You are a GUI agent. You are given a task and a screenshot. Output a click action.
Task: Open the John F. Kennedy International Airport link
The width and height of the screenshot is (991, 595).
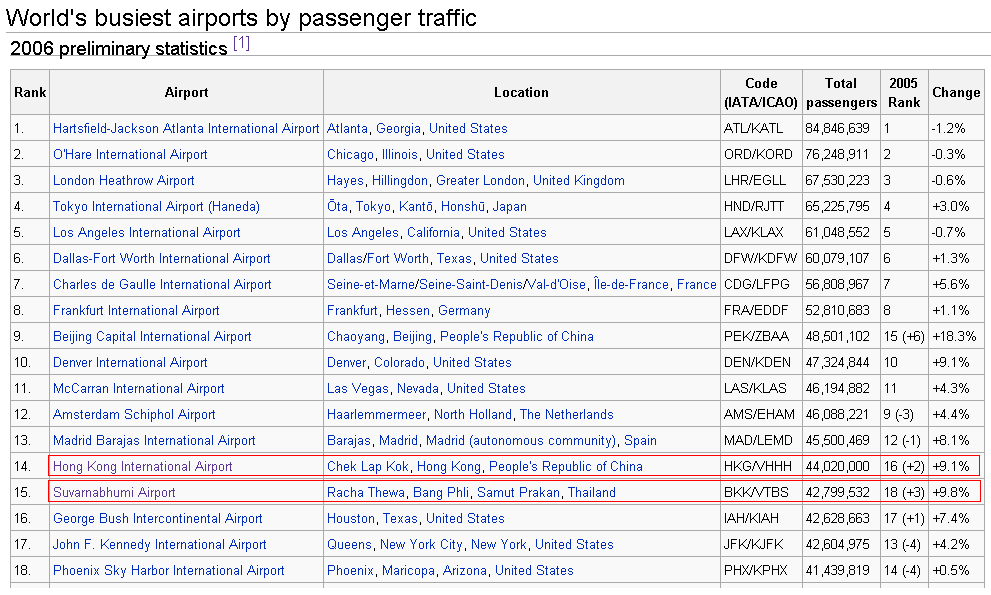click(x=160, y=545)
